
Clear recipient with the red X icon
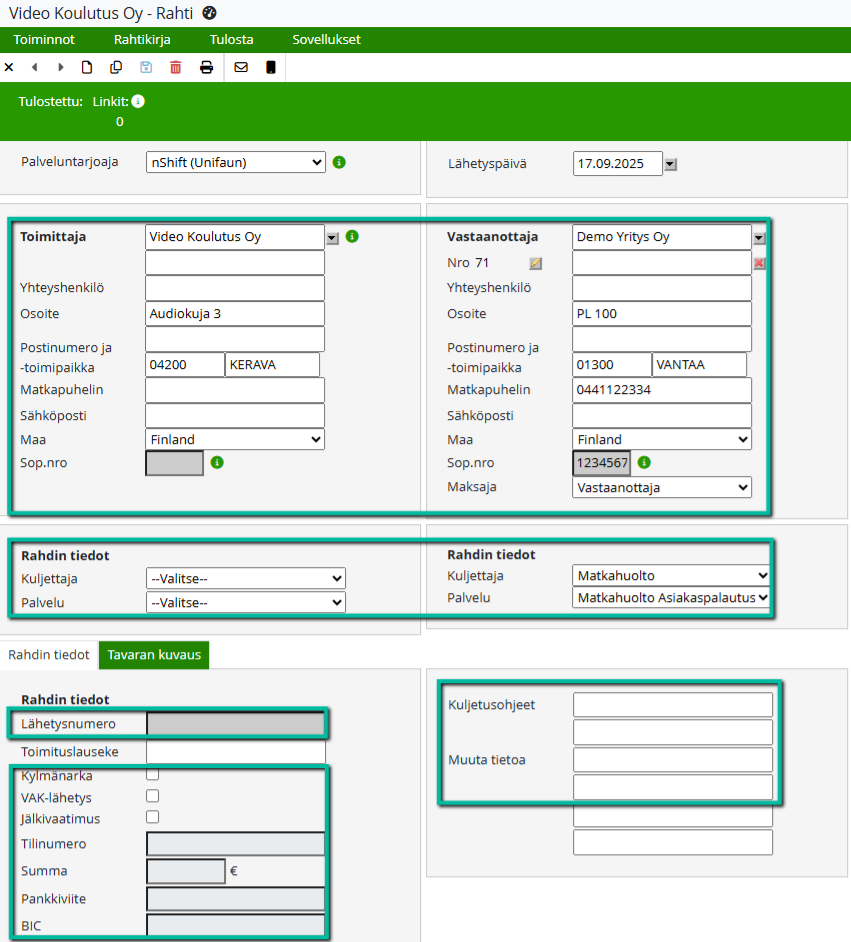[759, 263]
